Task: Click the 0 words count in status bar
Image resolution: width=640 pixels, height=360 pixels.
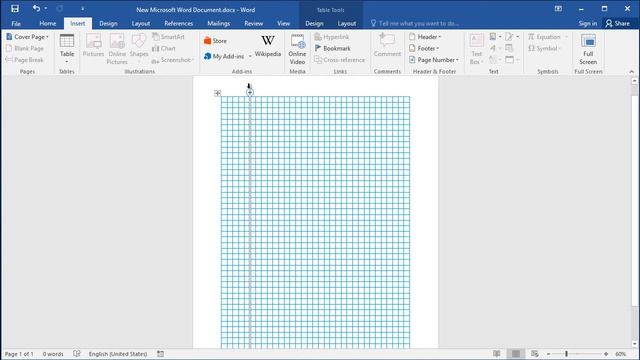Action: point(53,354)
